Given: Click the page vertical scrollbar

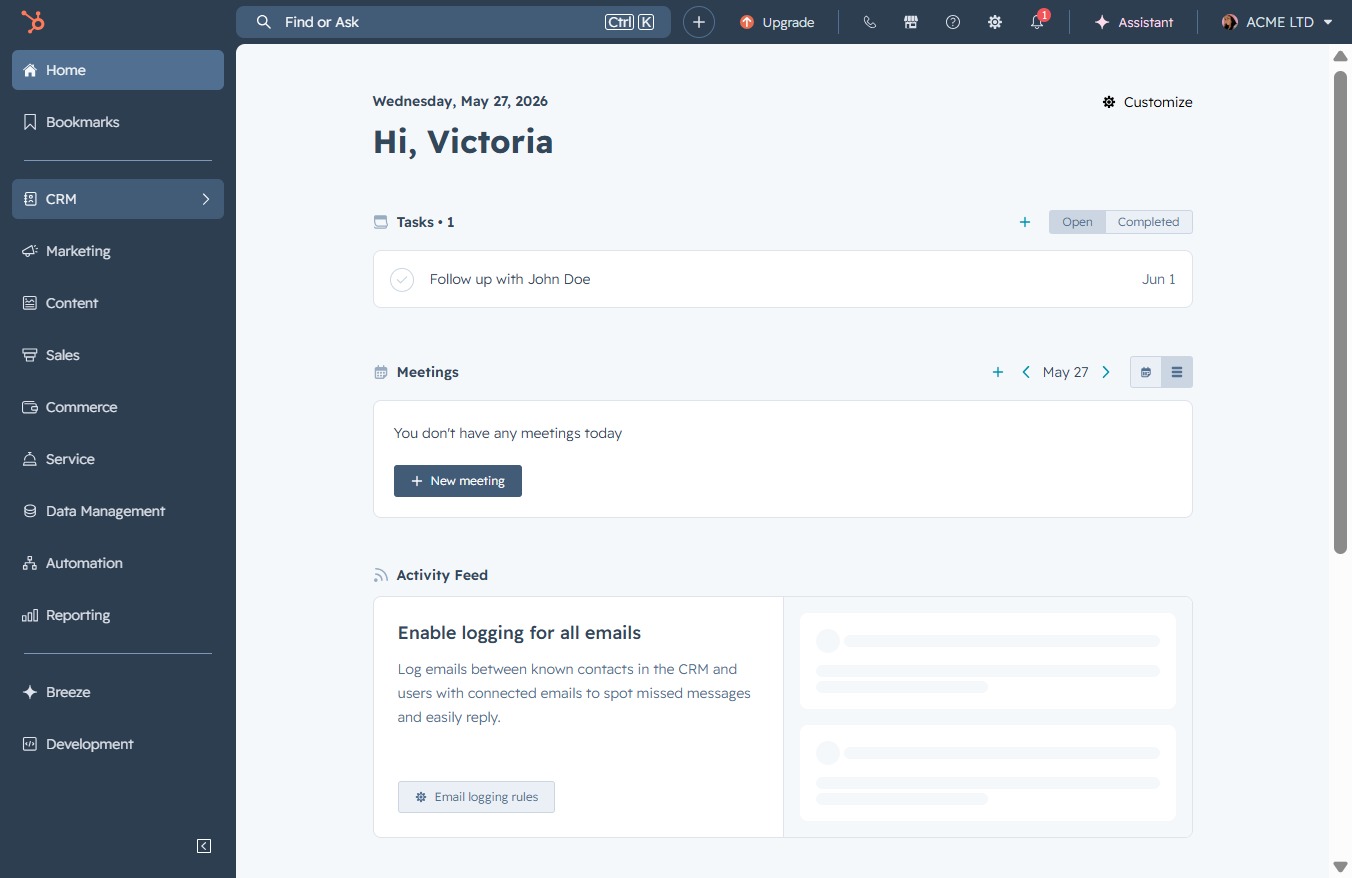Looking at the screenshot, I should click(x=1341, y=310).
